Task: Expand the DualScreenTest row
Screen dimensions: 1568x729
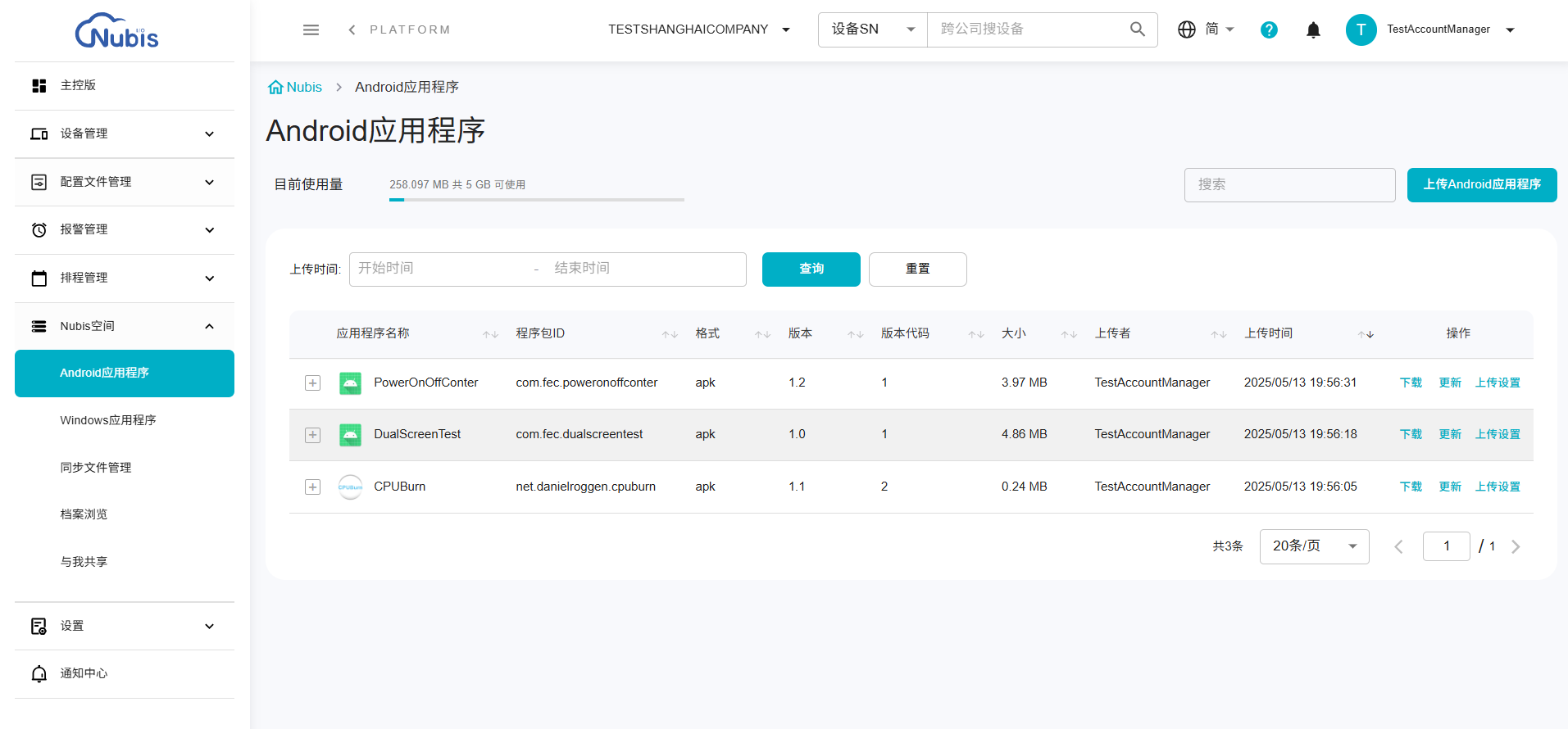Action: 312,435
